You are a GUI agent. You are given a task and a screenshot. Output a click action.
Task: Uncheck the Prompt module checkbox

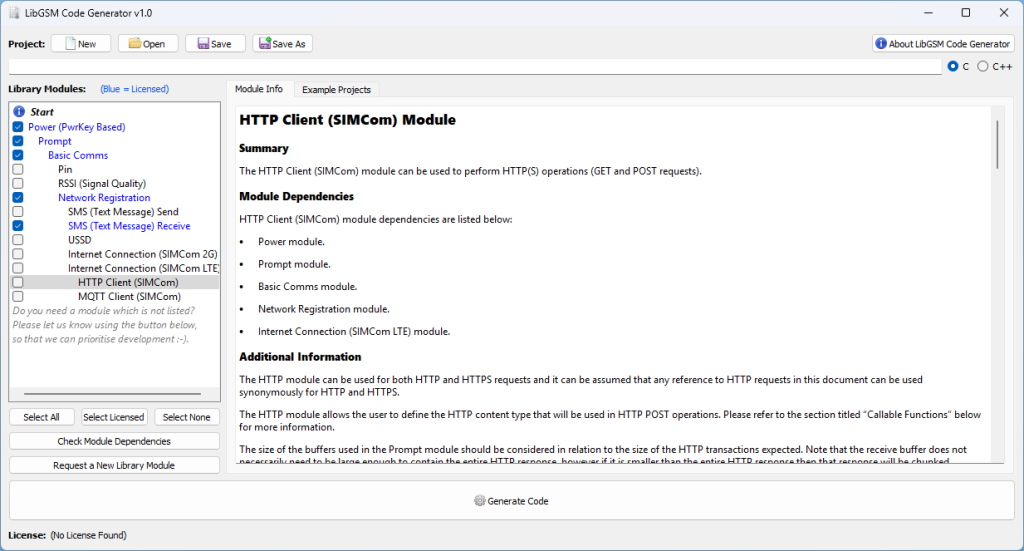click(x=18, y=141)
